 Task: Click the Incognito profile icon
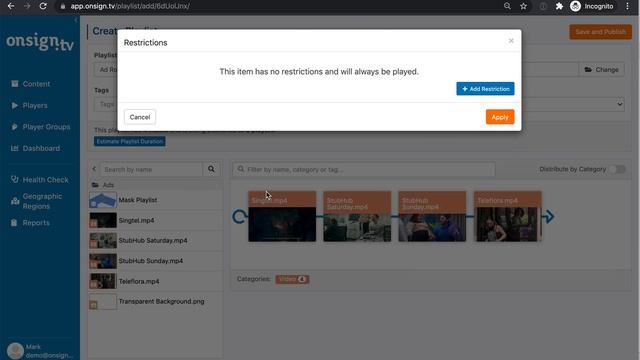(576, 6)
